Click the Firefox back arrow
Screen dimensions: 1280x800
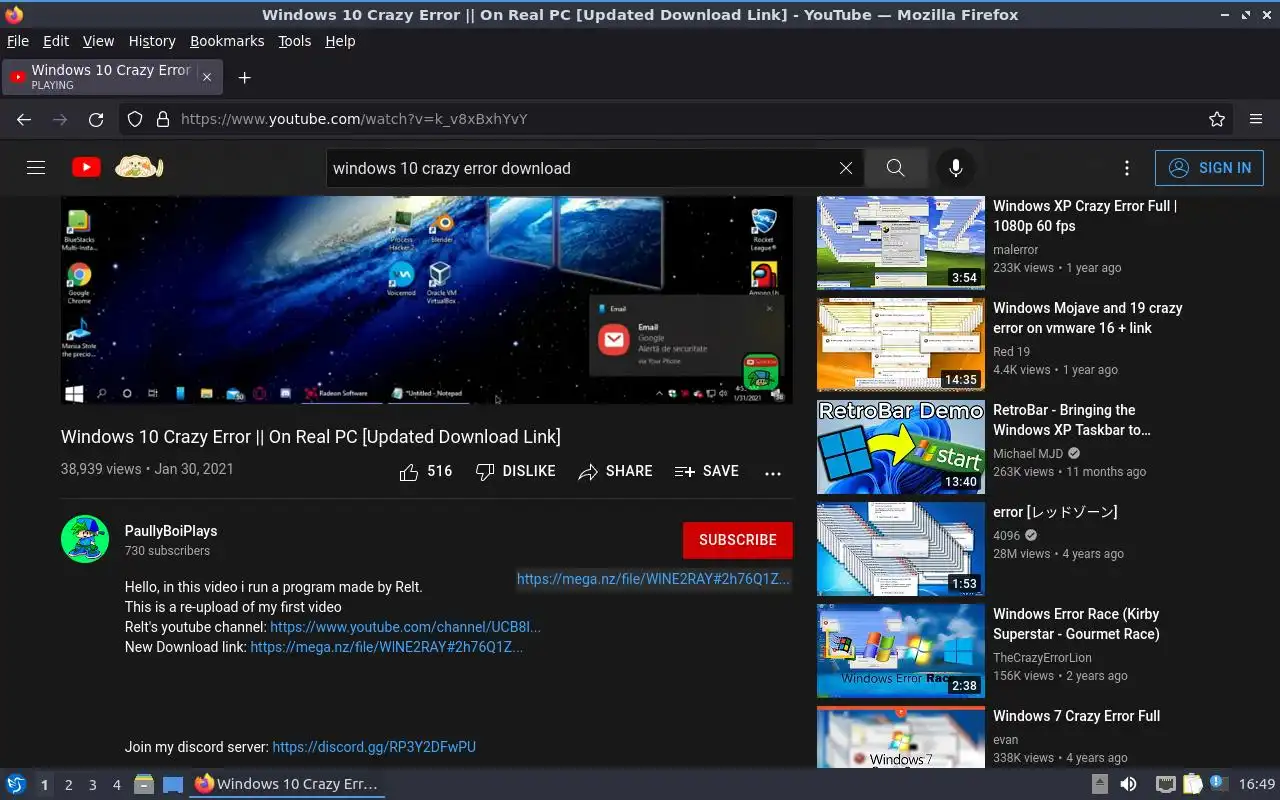pos(24,119)
